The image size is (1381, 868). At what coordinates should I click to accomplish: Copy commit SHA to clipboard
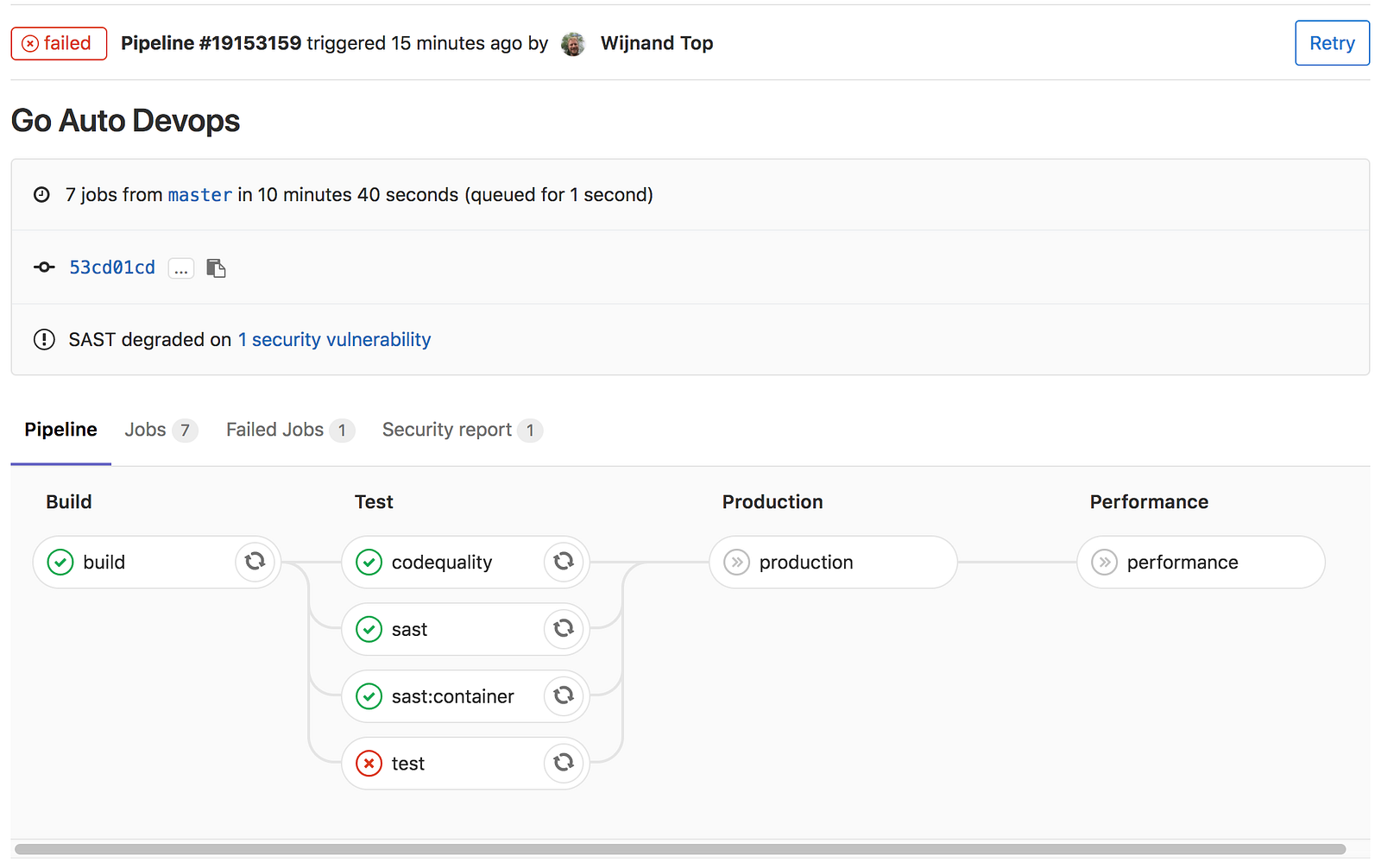click(x=216, y=268)
